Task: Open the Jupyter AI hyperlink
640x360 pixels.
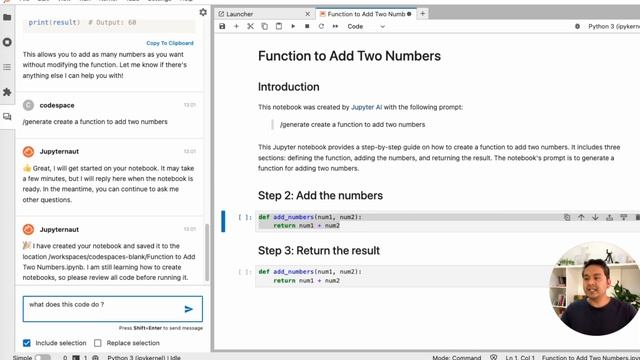Action: [367, 107]
